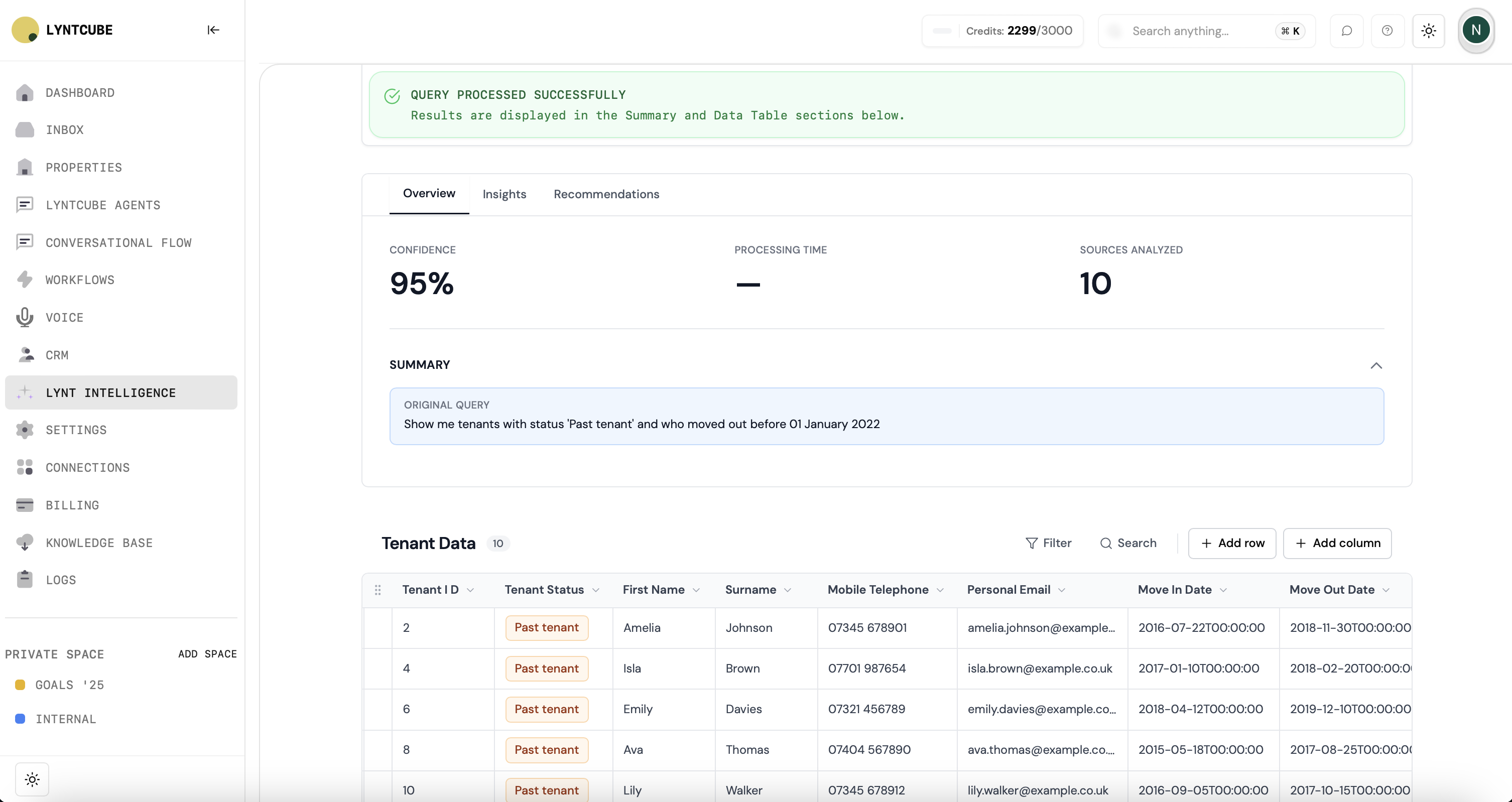Open the Move Out Date column dropdown
1512x802 pixels.
pos(1387,590)
